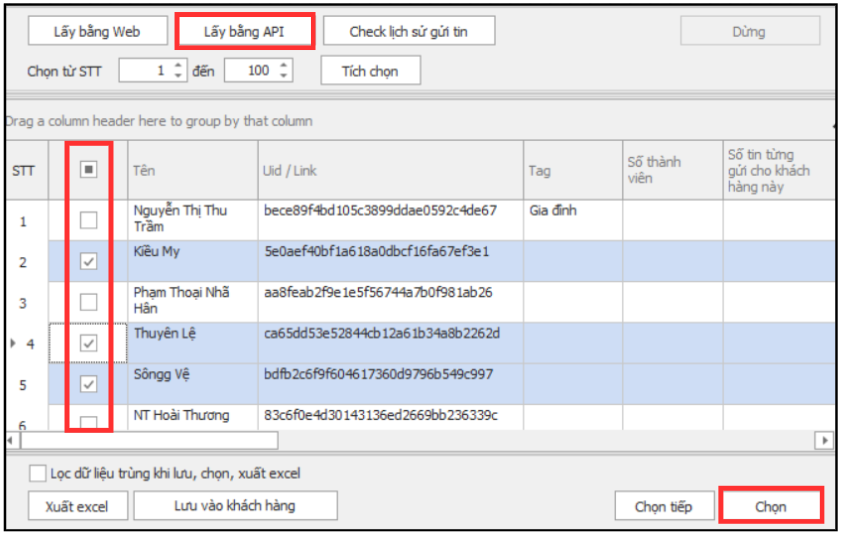The height and width of the screenshot is (535, 842).
Task: Open "Check lịch sử gửi tin"
Action: (408, 31)
